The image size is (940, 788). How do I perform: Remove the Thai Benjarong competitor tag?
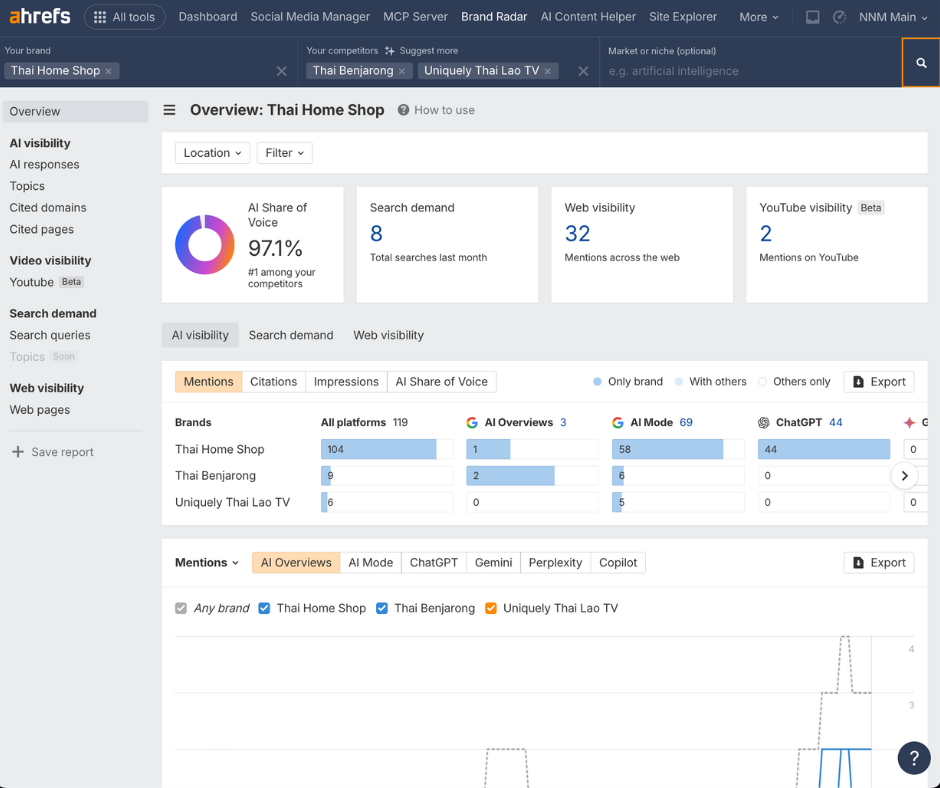(402, 71)
